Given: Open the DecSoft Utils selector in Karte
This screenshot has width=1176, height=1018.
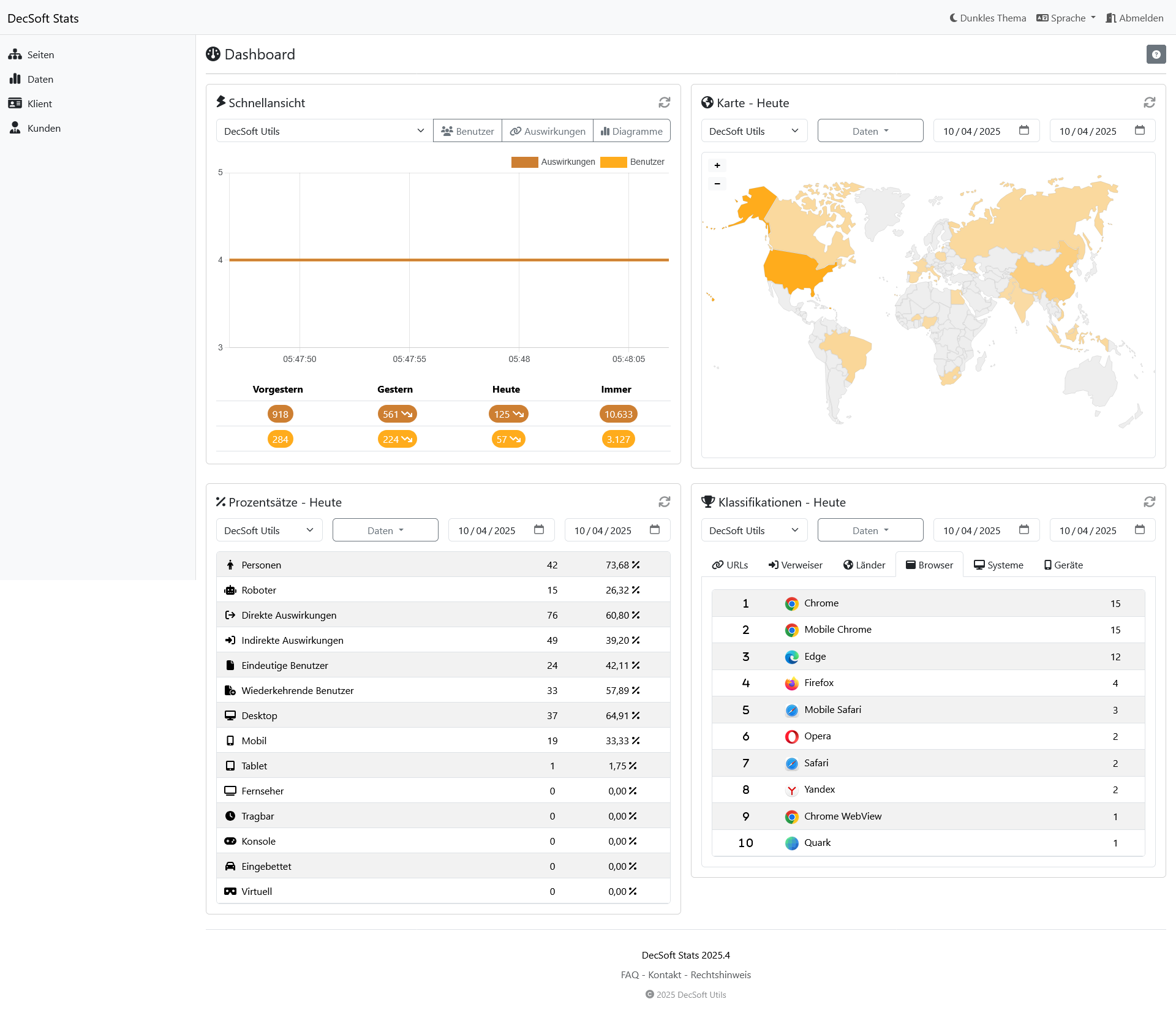Looking at the screenshot, I should coord(753,130).
